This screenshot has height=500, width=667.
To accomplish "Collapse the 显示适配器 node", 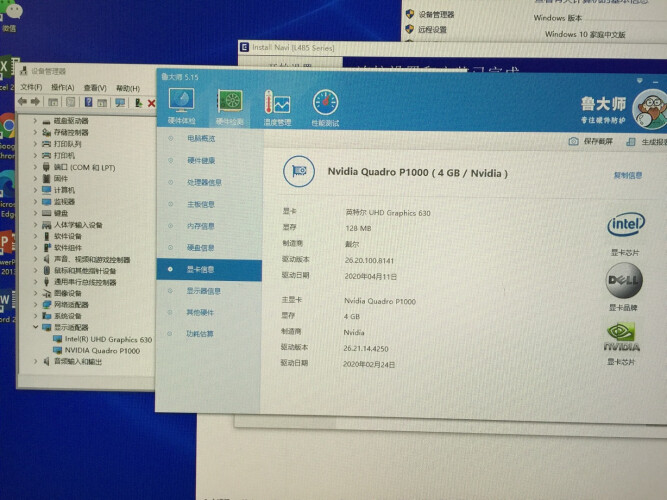I will [35, 327].
